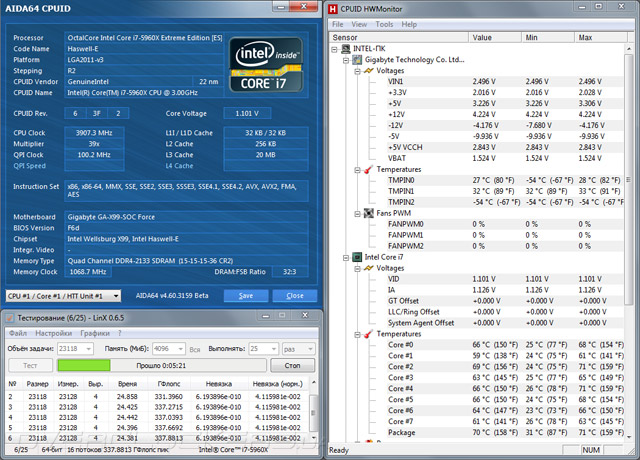
Task: Collapse the Intel Core i7 node
Action: (346, 258)
